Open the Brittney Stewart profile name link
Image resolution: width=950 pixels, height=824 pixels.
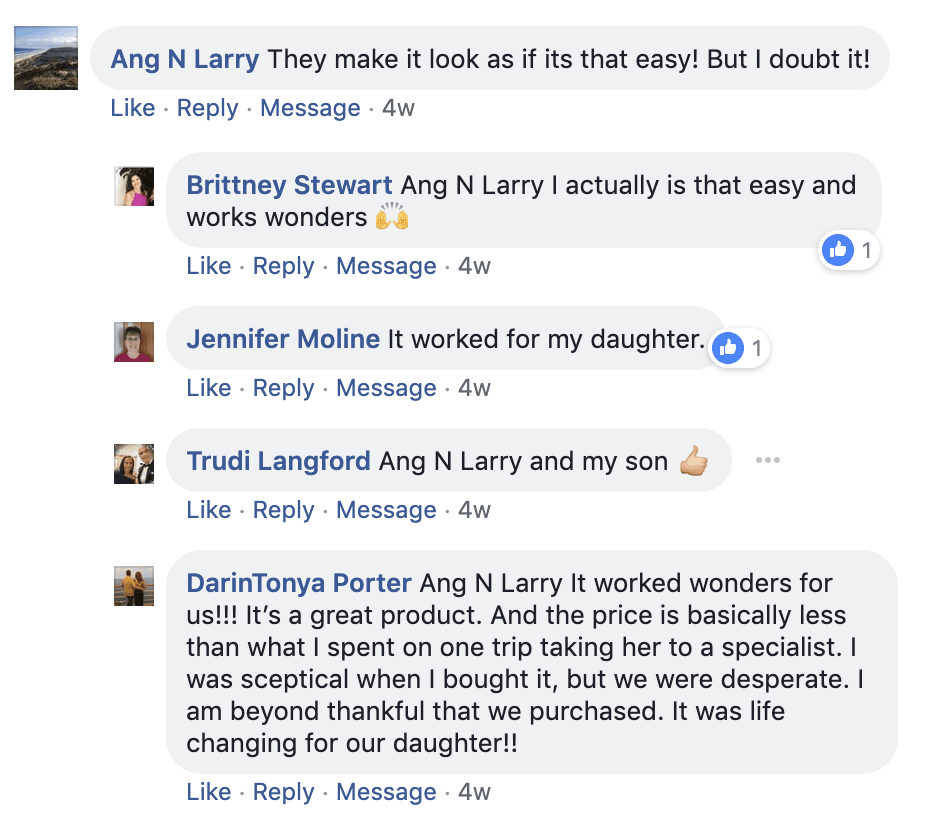click(x=289, y=185)
